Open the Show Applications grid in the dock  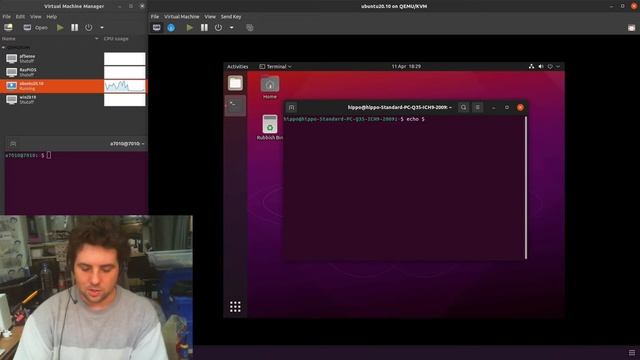235,307
